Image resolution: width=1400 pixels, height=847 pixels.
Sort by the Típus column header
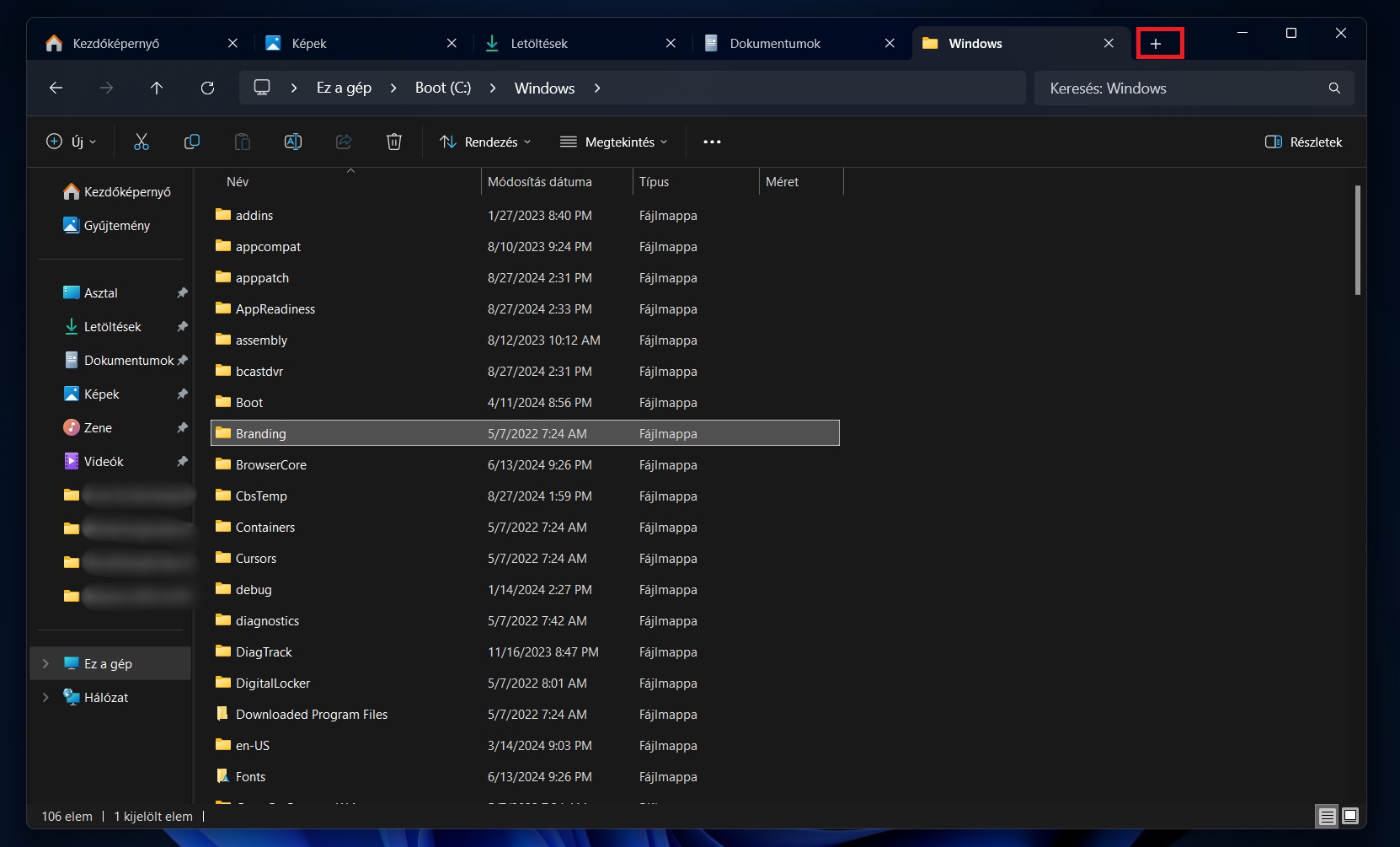(x=696, y=181)
